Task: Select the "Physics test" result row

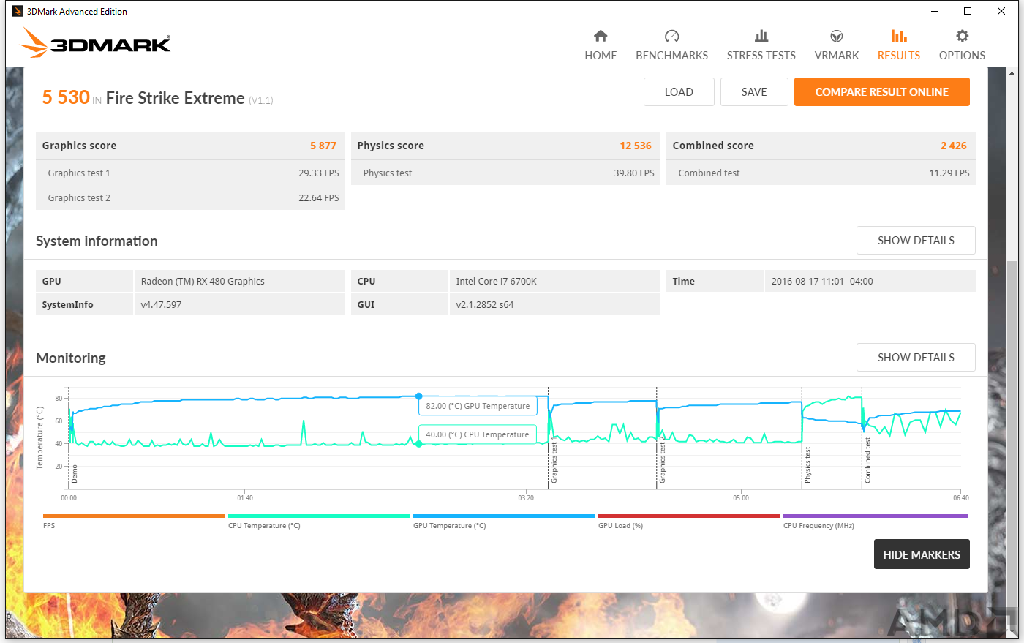Action: (x=505, y=173)
